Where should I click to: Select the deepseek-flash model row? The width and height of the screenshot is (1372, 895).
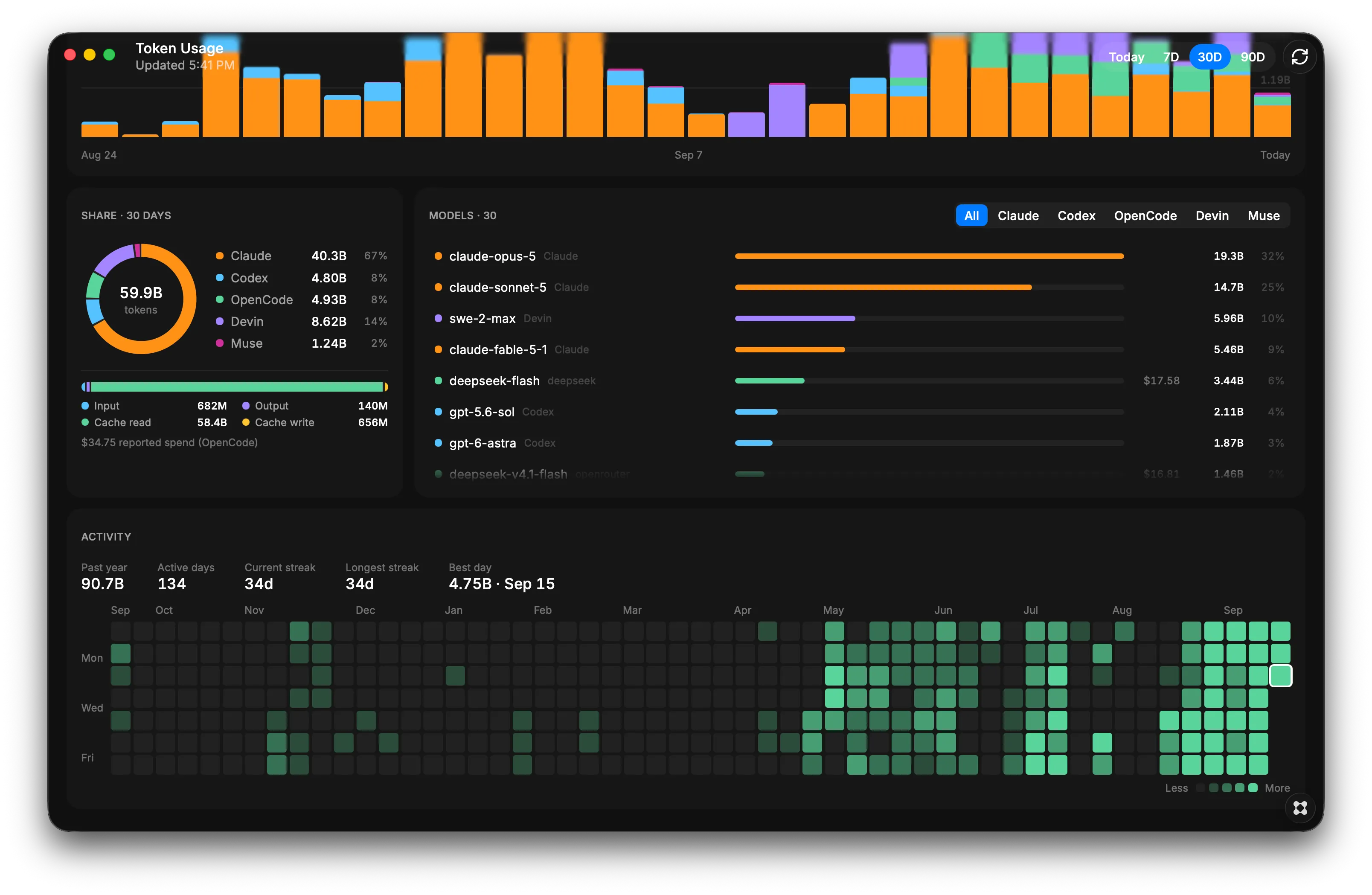pos(859,381)
